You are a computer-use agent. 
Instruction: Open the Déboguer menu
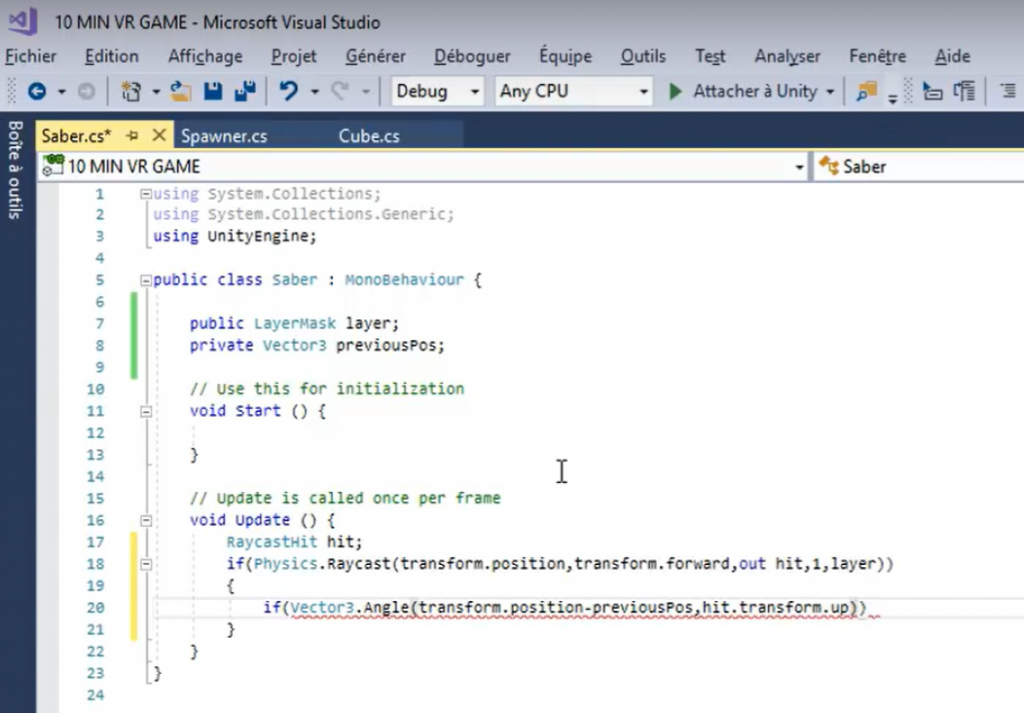point(472,56)
